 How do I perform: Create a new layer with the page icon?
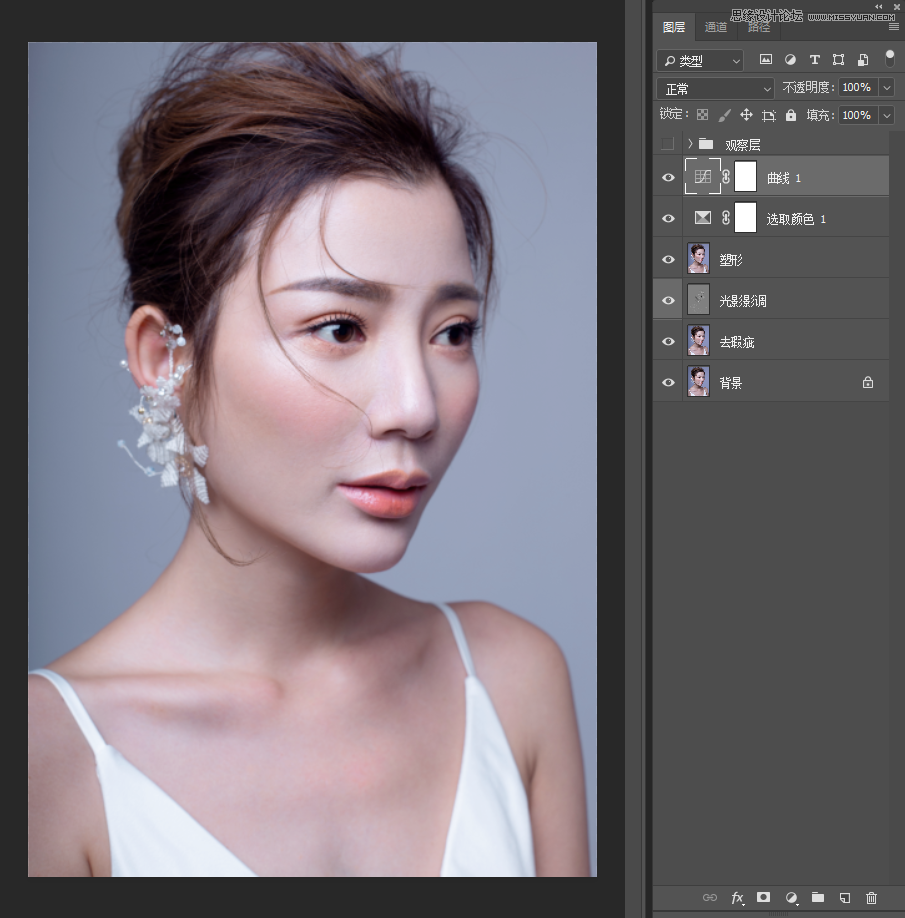point(844,898)
